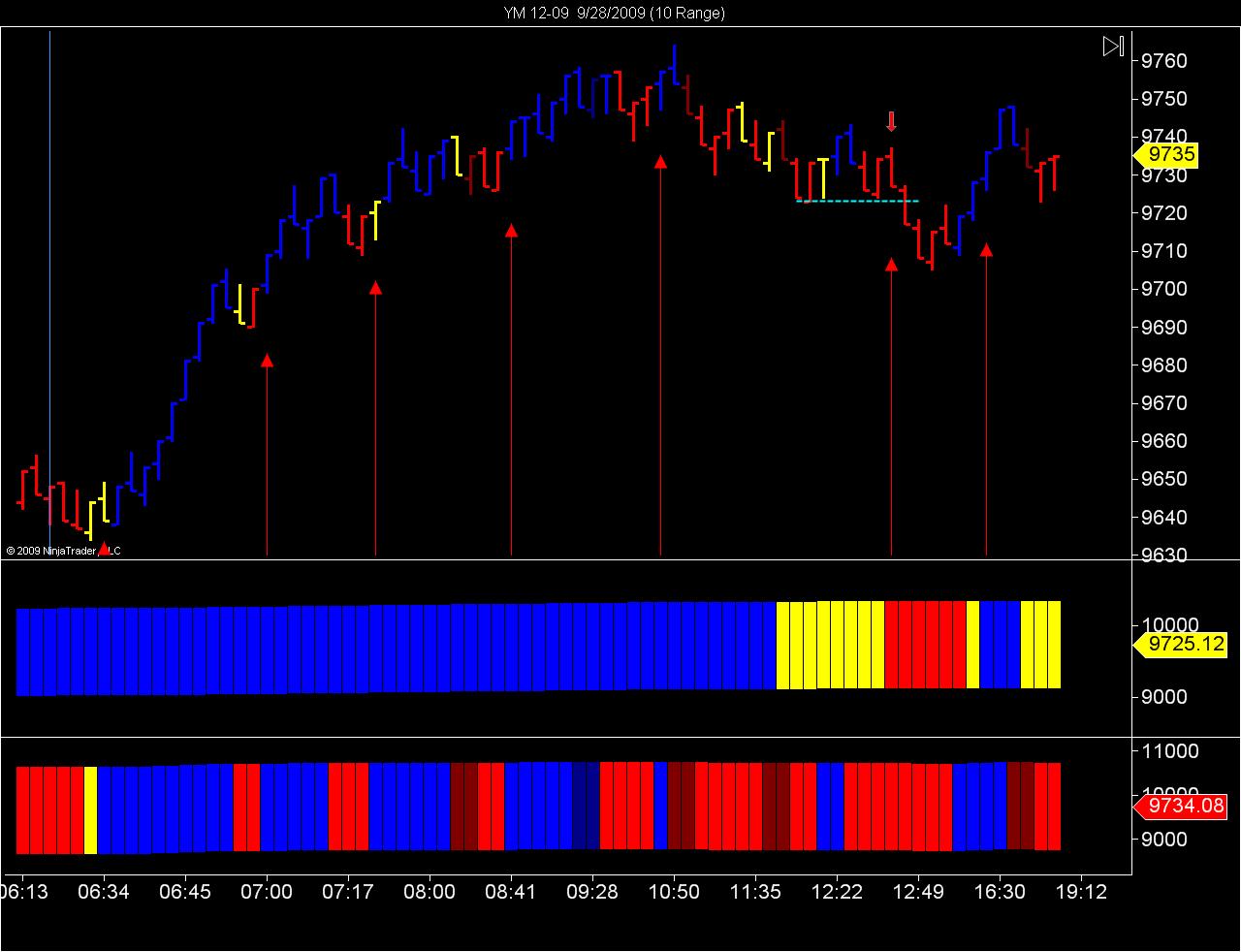
Task: Click the 9750 price axis label
Action: 1163,99
